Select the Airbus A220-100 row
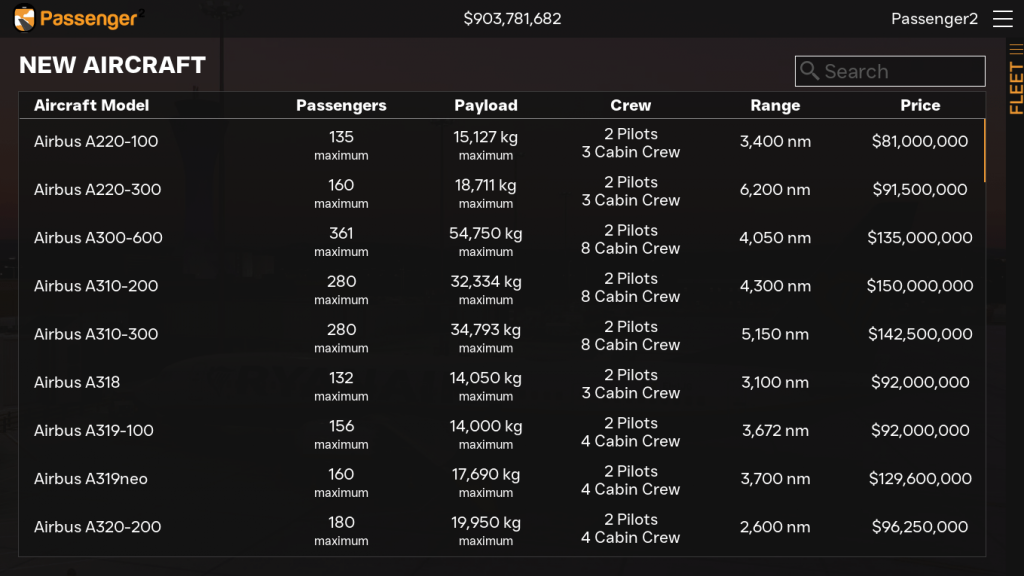The image size is (1024, 576). tap(96, 142)
